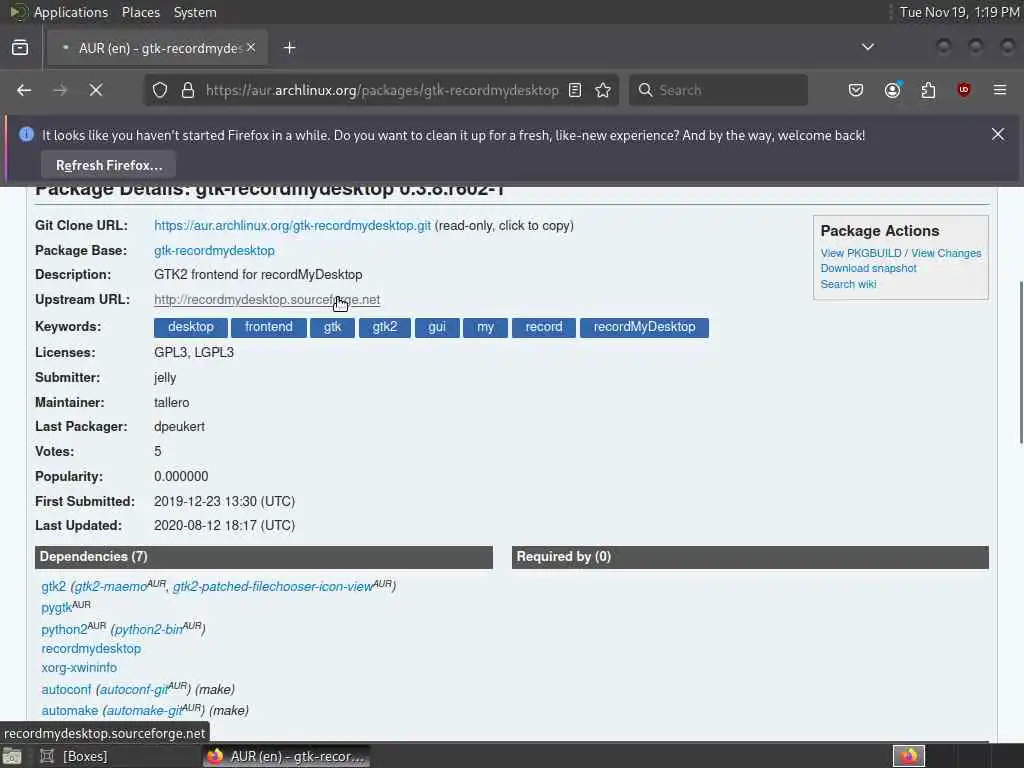
Task: Click the address bar URL field
Action: [x=382, y=90]
